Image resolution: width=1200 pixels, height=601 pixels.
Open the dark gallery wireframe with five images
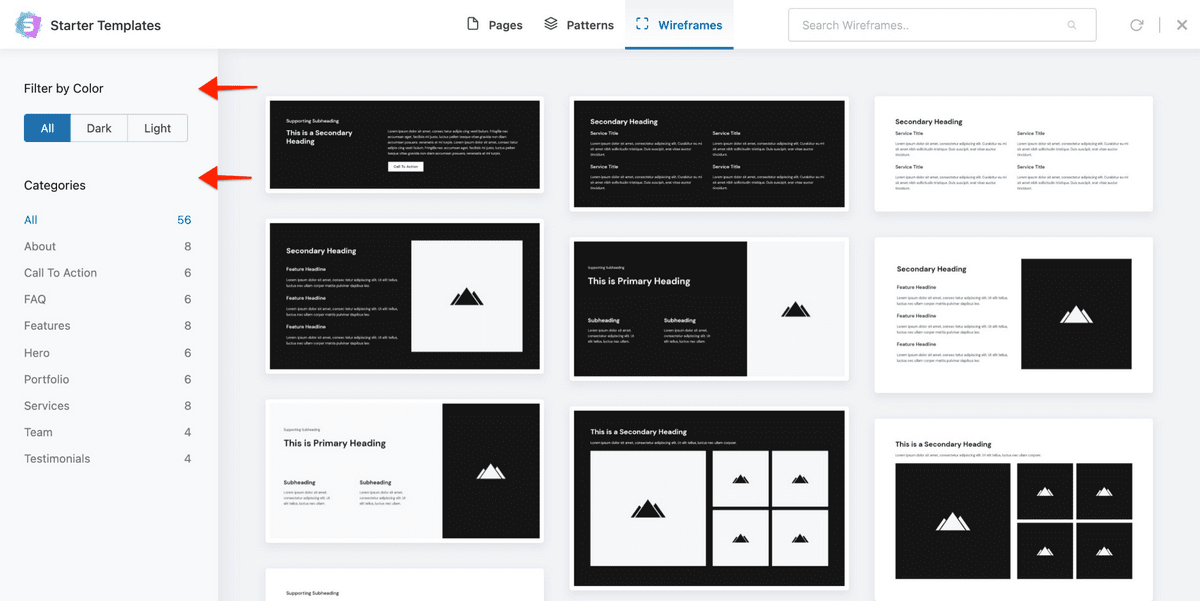coord(710,499)
